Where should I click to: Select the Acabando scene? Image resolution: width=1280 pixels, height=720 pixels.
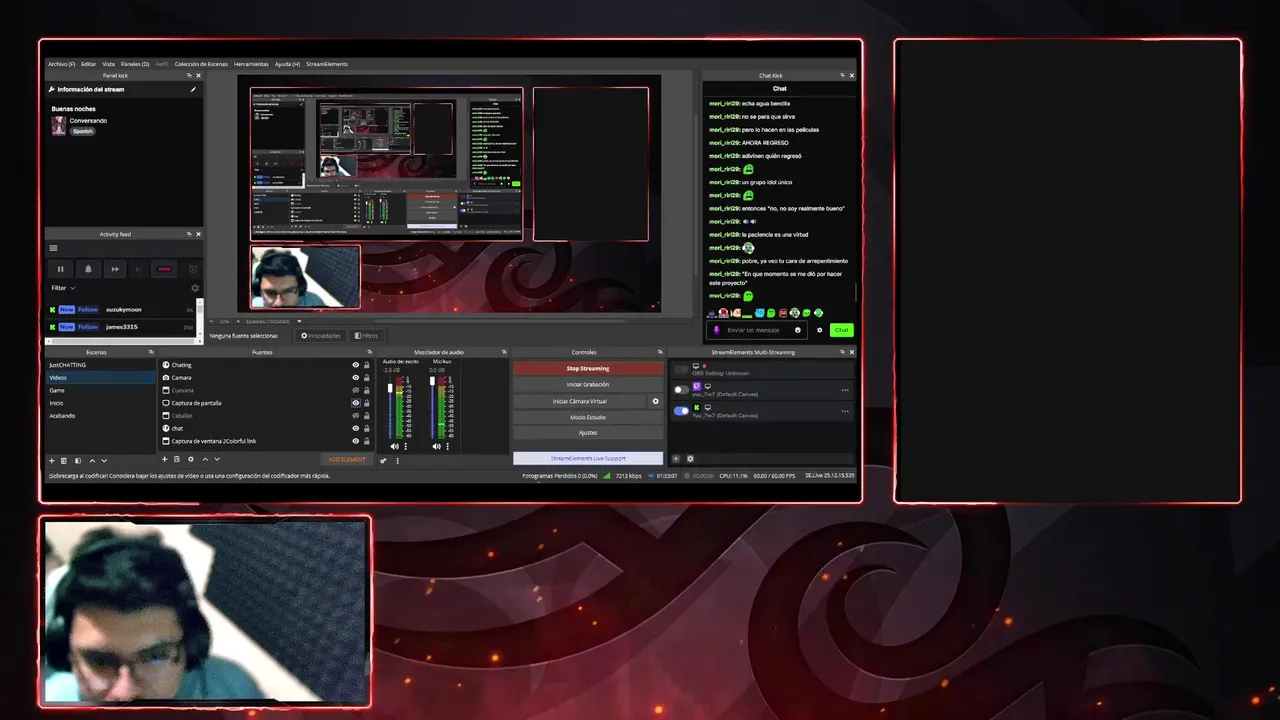tap(100, 415)
